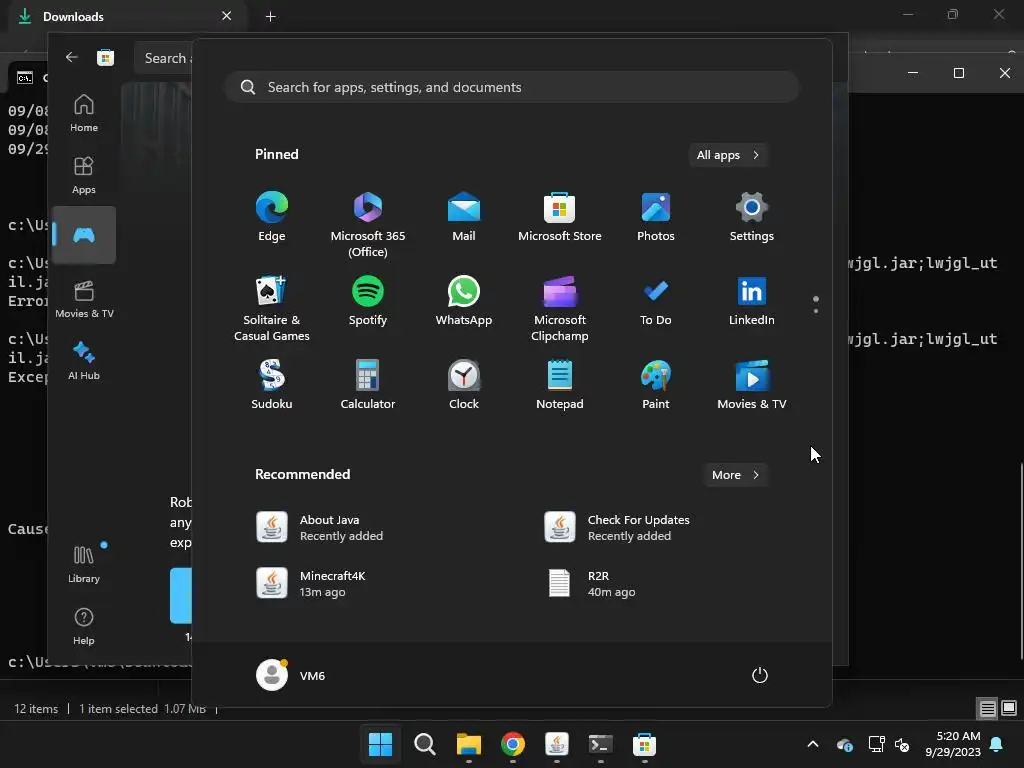Open the Calculator app
Viewport: 1024px width, 768px height.
(x=368, y=385)
